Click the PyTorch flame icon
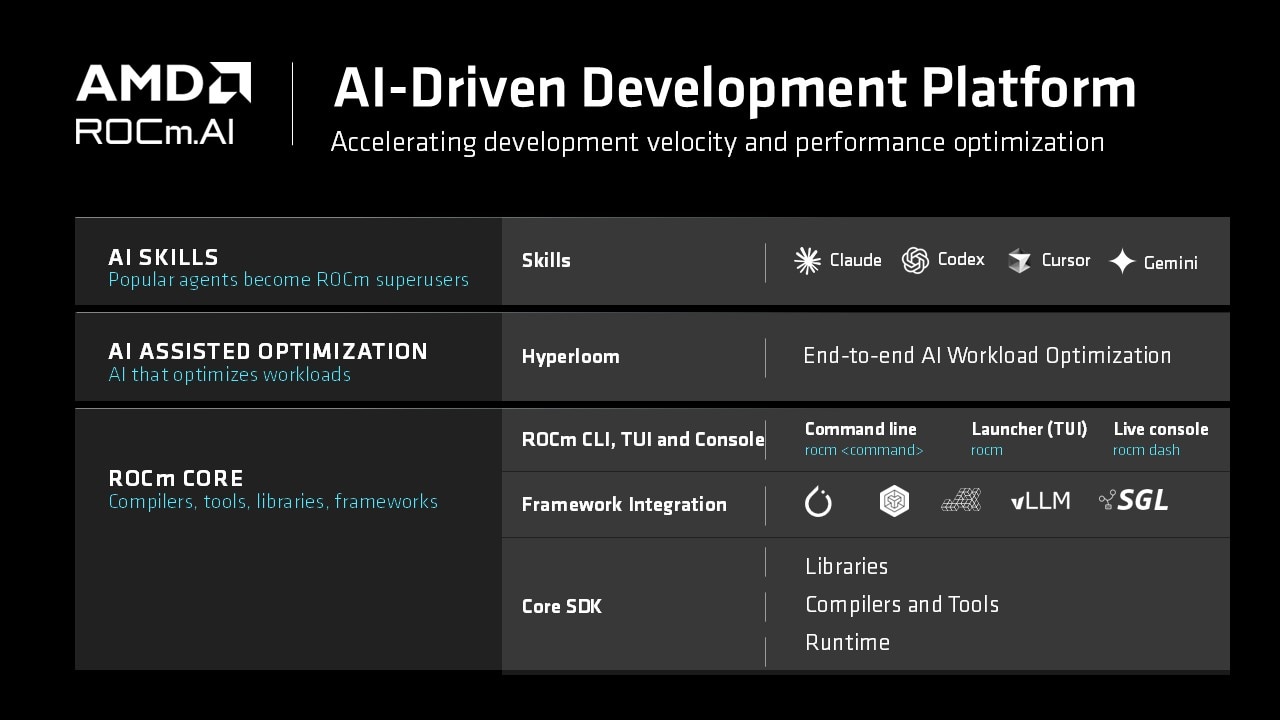The width and height of the screenshot is (1280, 720). coord(818,502)
